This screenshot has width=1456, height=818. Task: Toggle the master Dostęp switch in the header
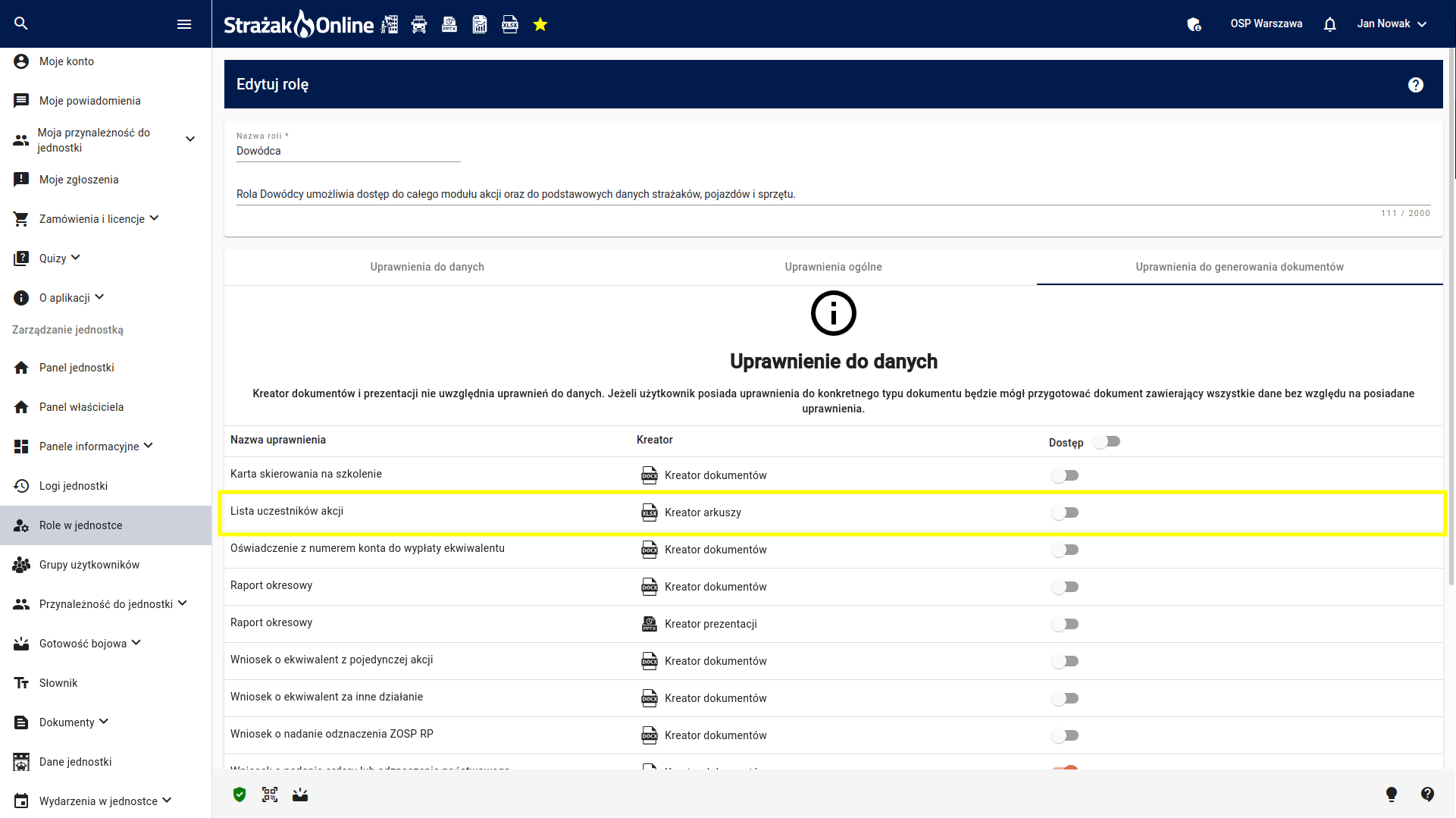[1107, 442]
